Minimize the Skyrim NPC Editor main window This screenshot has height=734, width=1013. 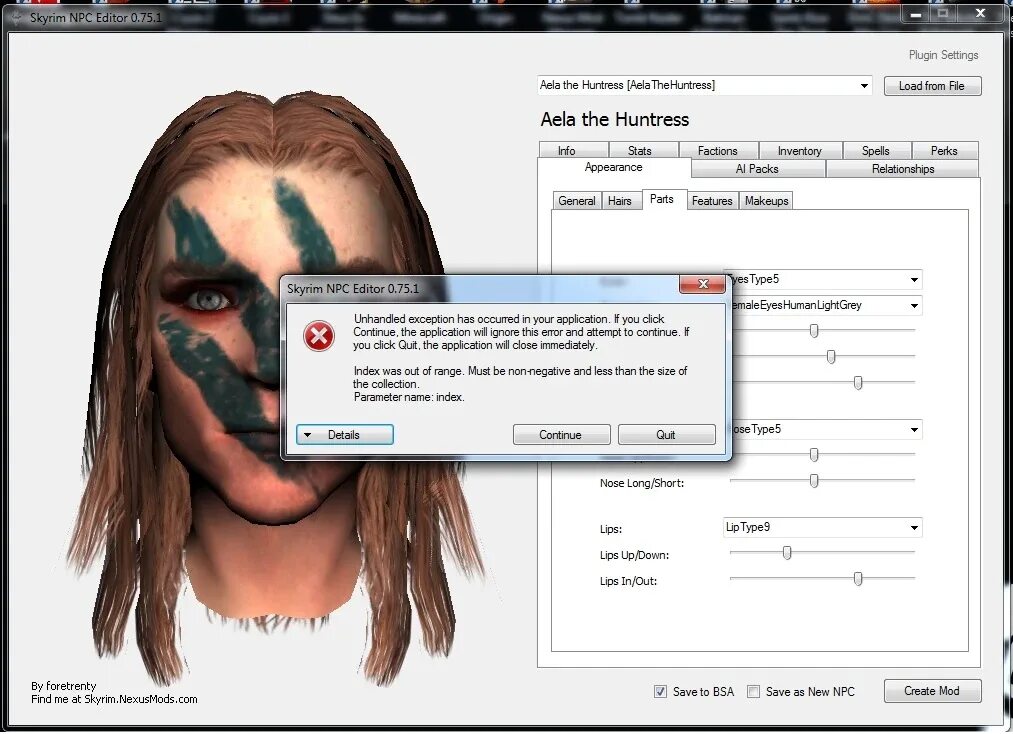pos(915,14)
